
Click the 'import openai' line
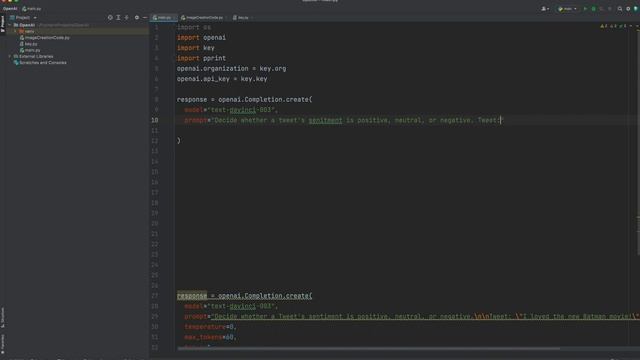201,38
